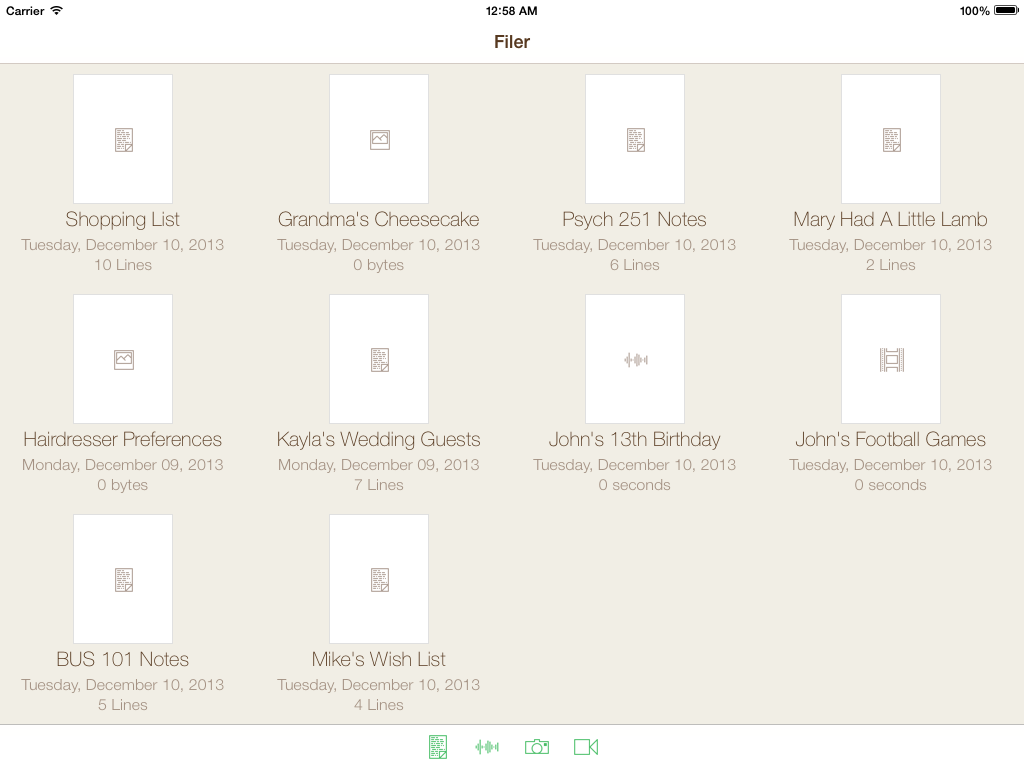
Task: Tap the date under John's 13th Birthday
Action: coord(635,465)
